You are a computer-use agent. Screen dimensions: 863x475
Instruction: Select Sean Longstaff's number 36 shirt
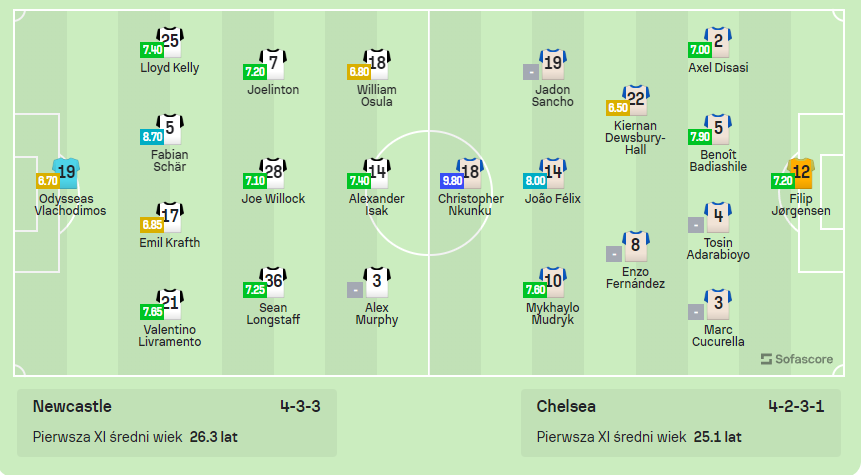pos(273,281)
